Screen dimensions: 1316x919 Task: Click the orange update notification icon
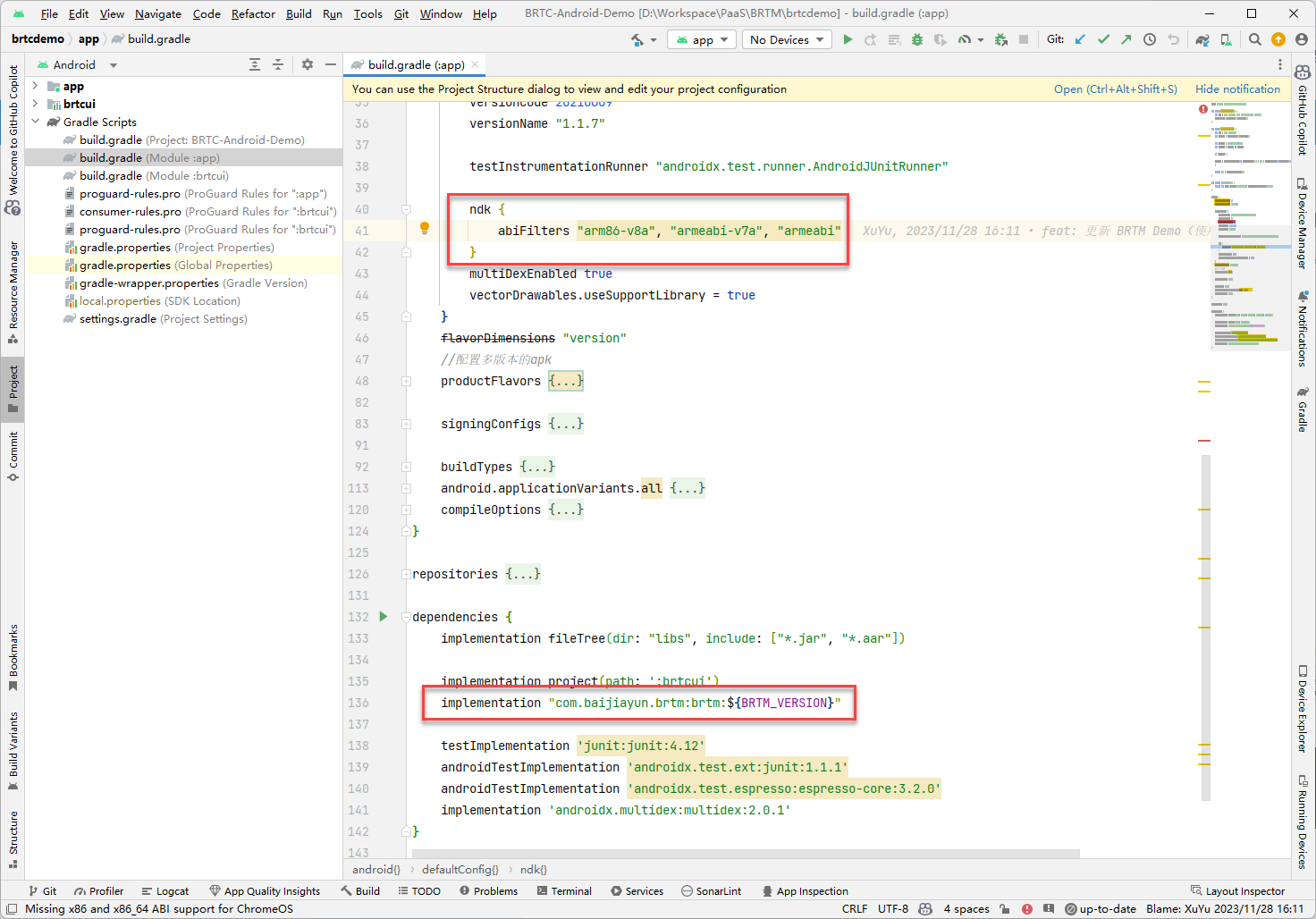[x=1278, y=39]
